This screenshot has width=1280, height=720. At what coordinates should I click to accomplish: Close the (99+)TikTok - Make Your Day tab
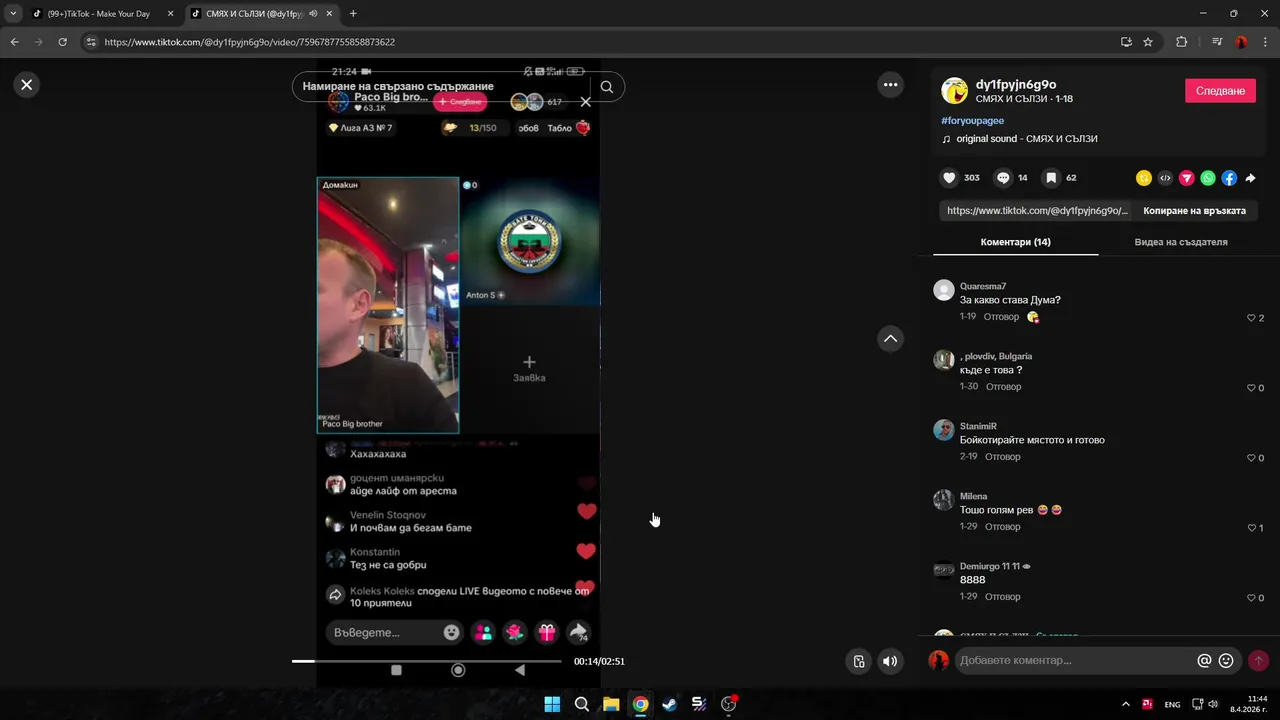(x=170, y=14)
